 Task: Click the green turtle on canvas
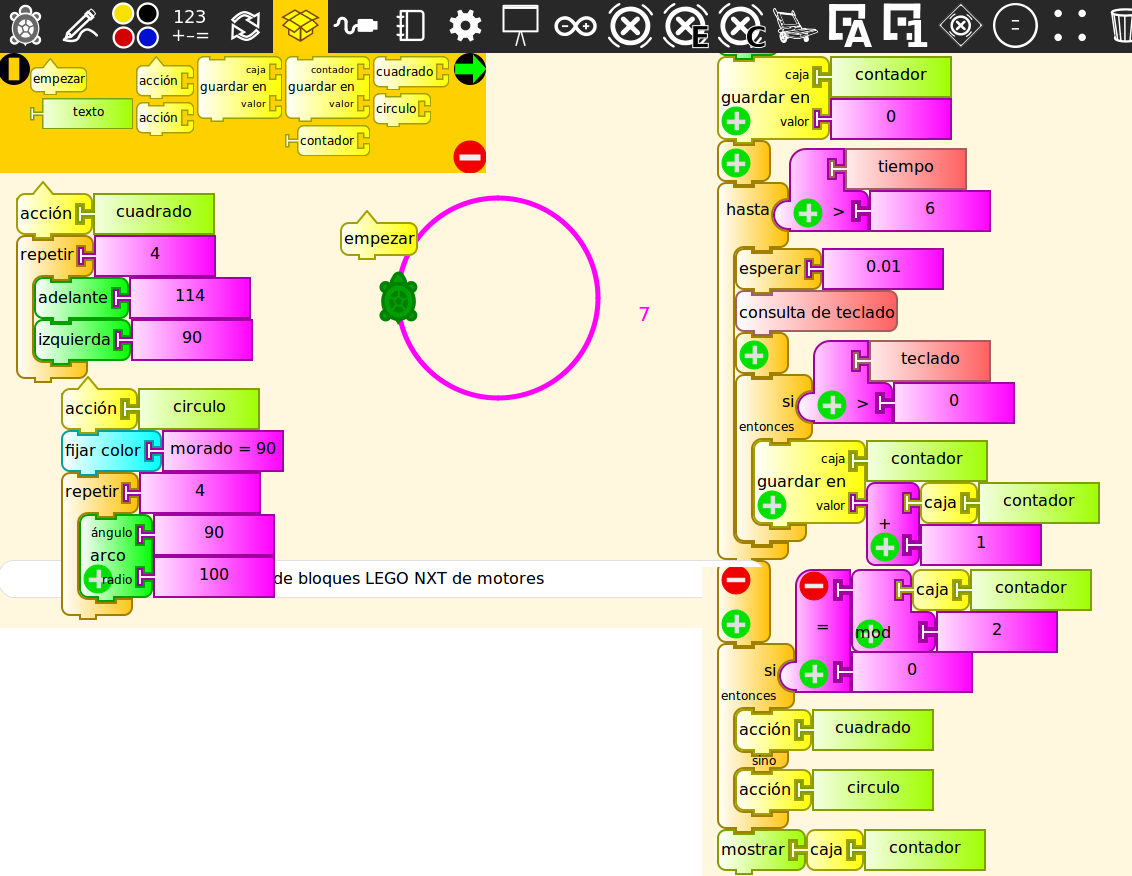(399, 298)
